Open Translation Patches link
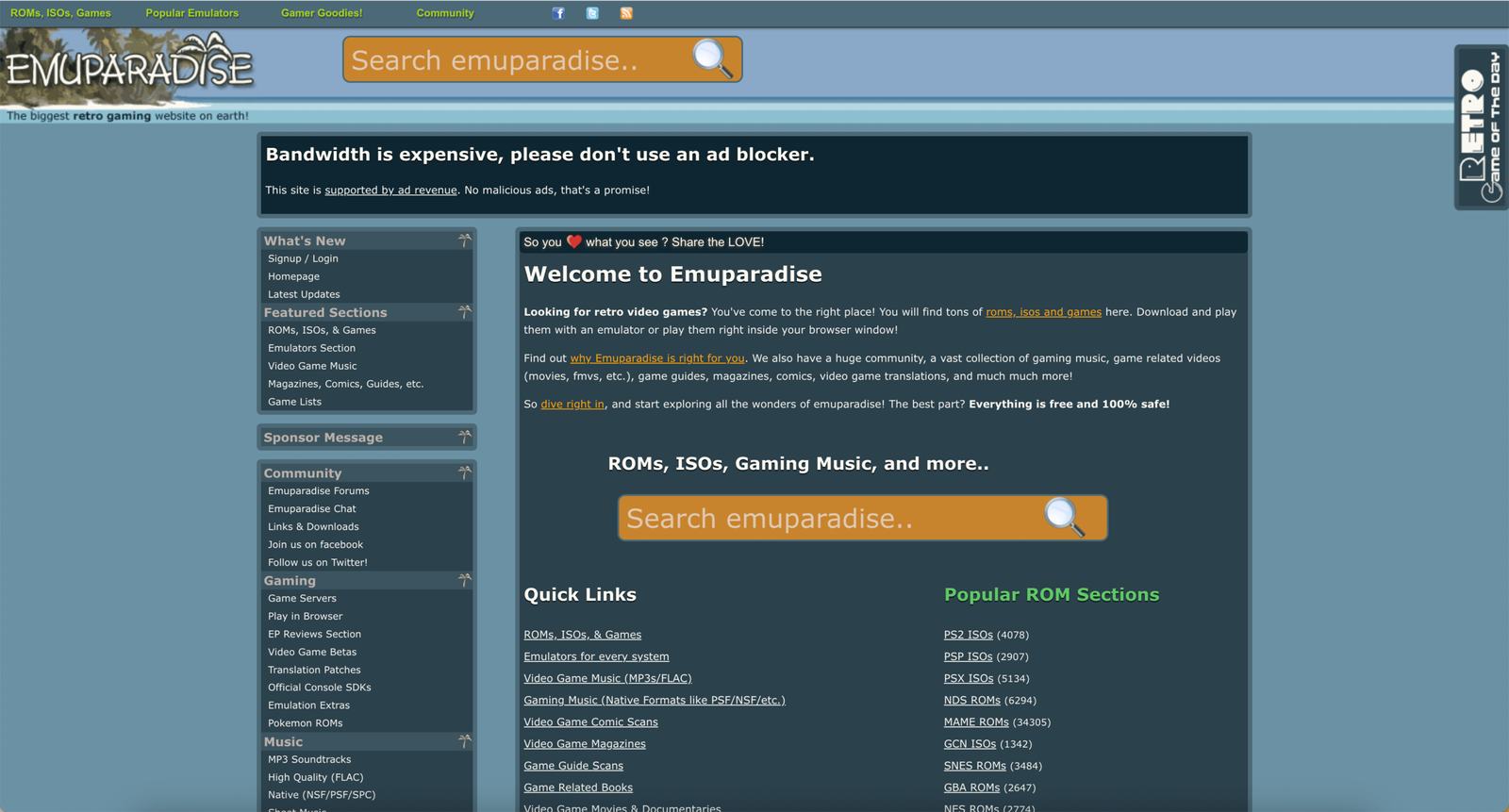The height and width of the screenshot is (812, 1509). click(314, 671)
